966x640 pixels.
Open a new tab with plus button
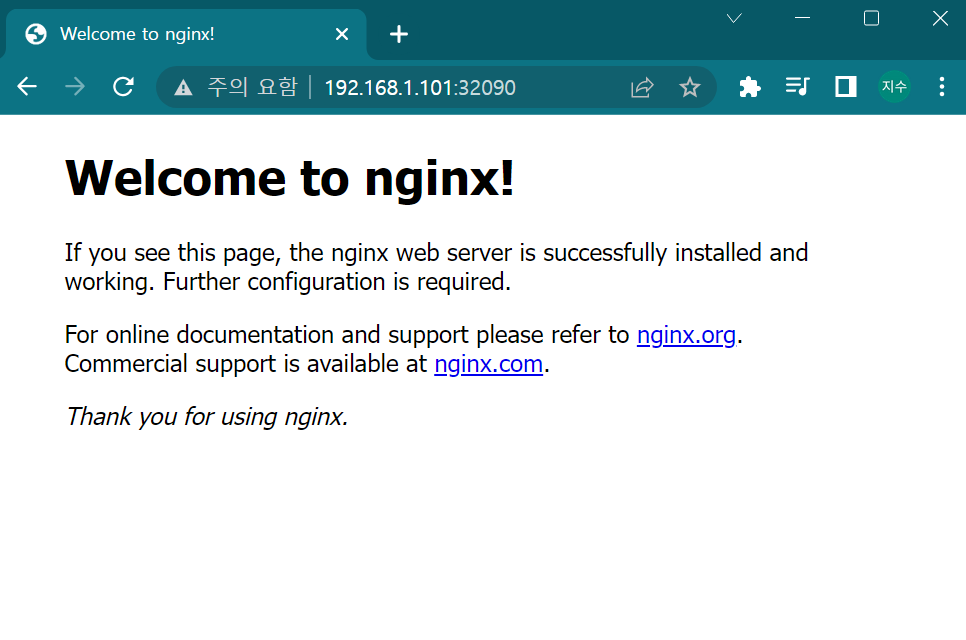tap(399, 34)
